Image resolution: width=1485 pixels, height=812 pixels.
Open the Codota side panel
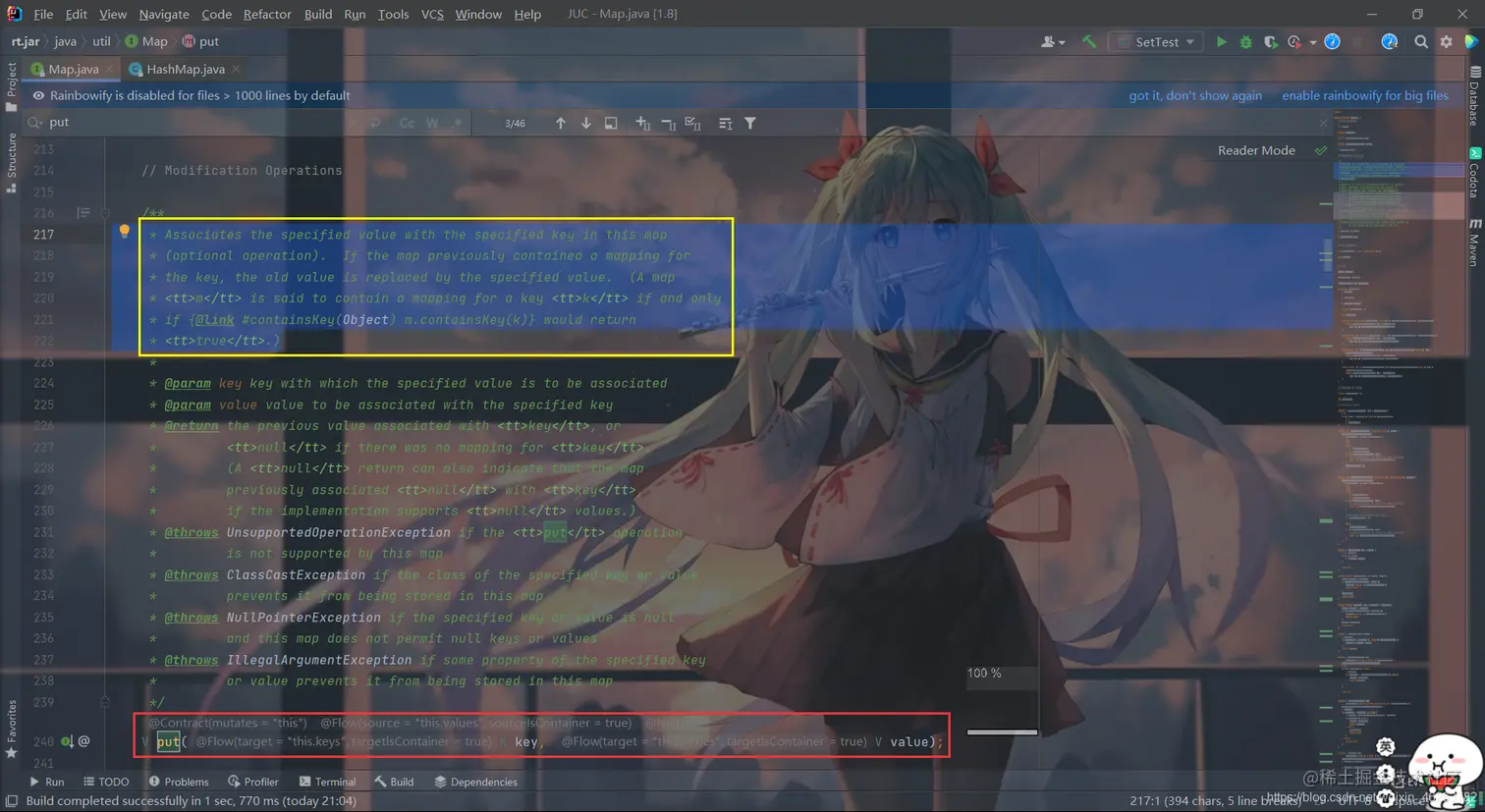1475,173
